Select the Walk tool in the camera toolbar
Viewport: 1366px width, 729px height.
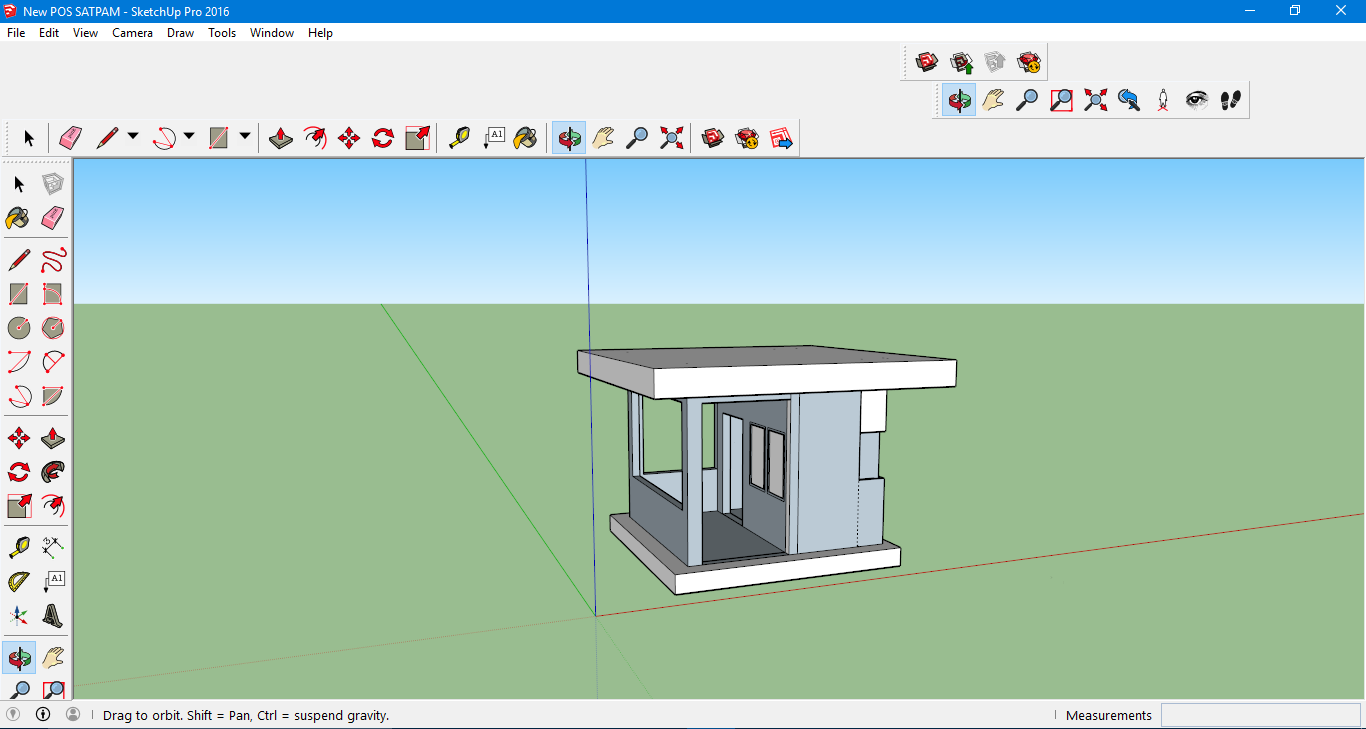click(x=1230, y=99)
